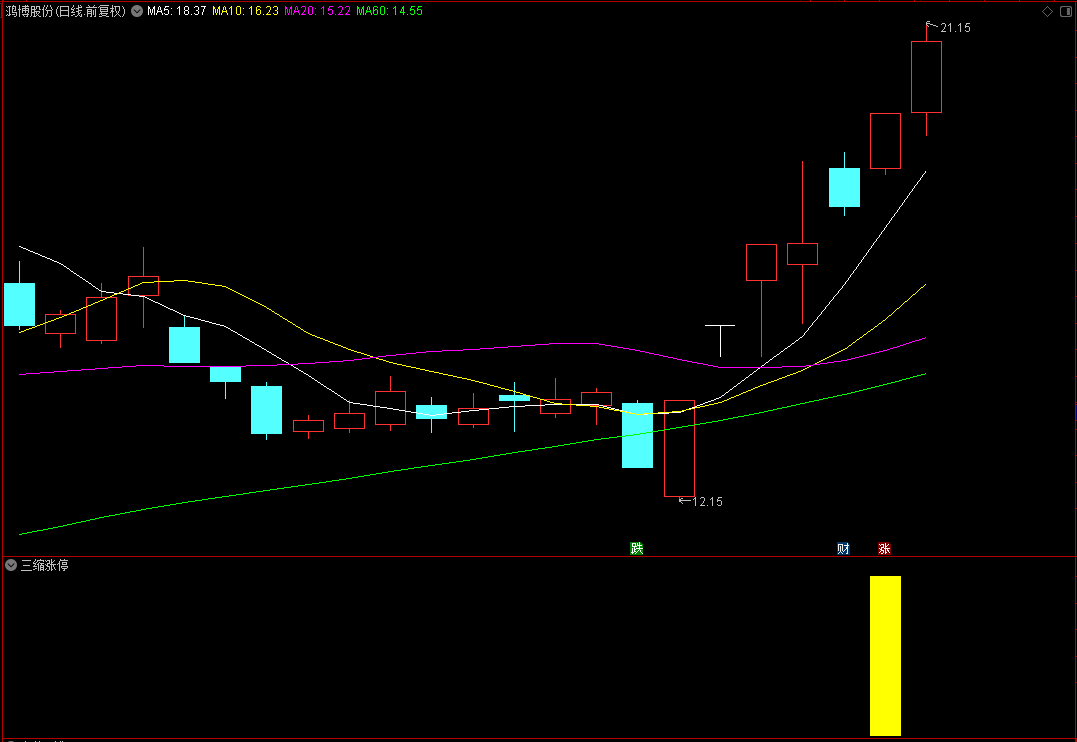The image size is (1077, 742).
Task: Select the MA20 15.22 magenta label
Action: [317, 11]
